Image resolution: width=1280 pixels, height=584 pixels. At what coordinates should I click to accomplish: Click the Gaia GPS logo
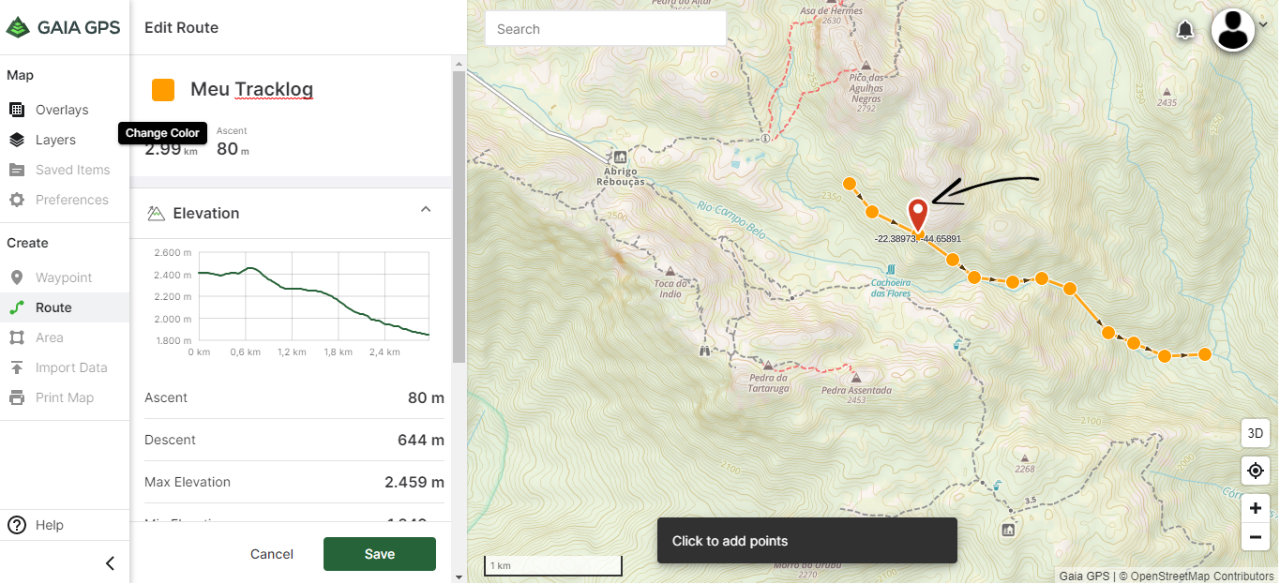click(x=63, y=27)
